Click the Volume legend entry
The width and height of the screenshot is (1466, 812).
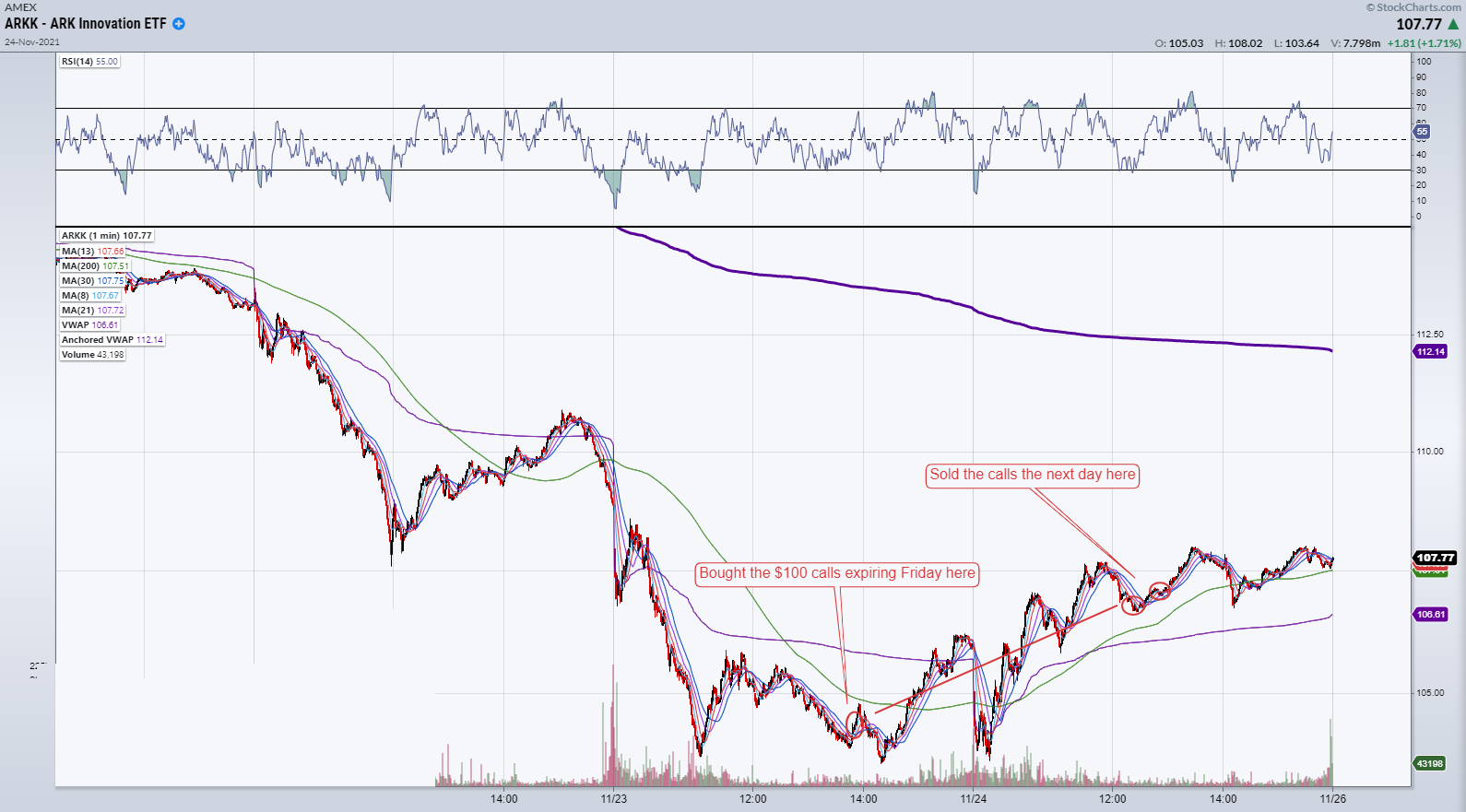point(92,355)
